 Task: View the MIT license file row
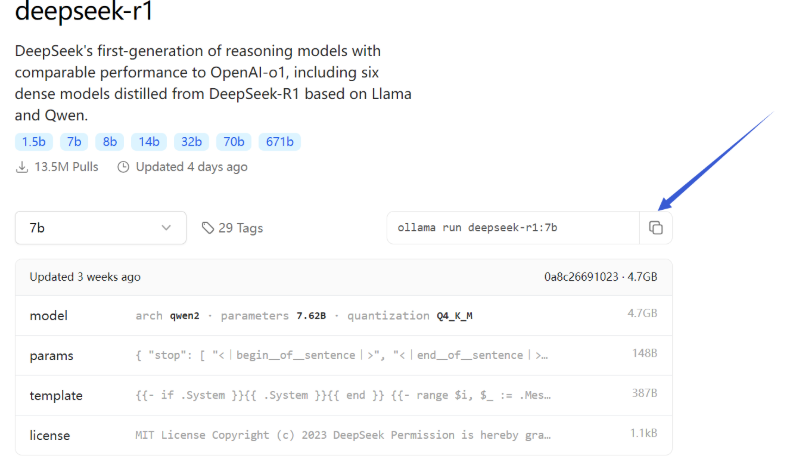click(x=343, y=435)
